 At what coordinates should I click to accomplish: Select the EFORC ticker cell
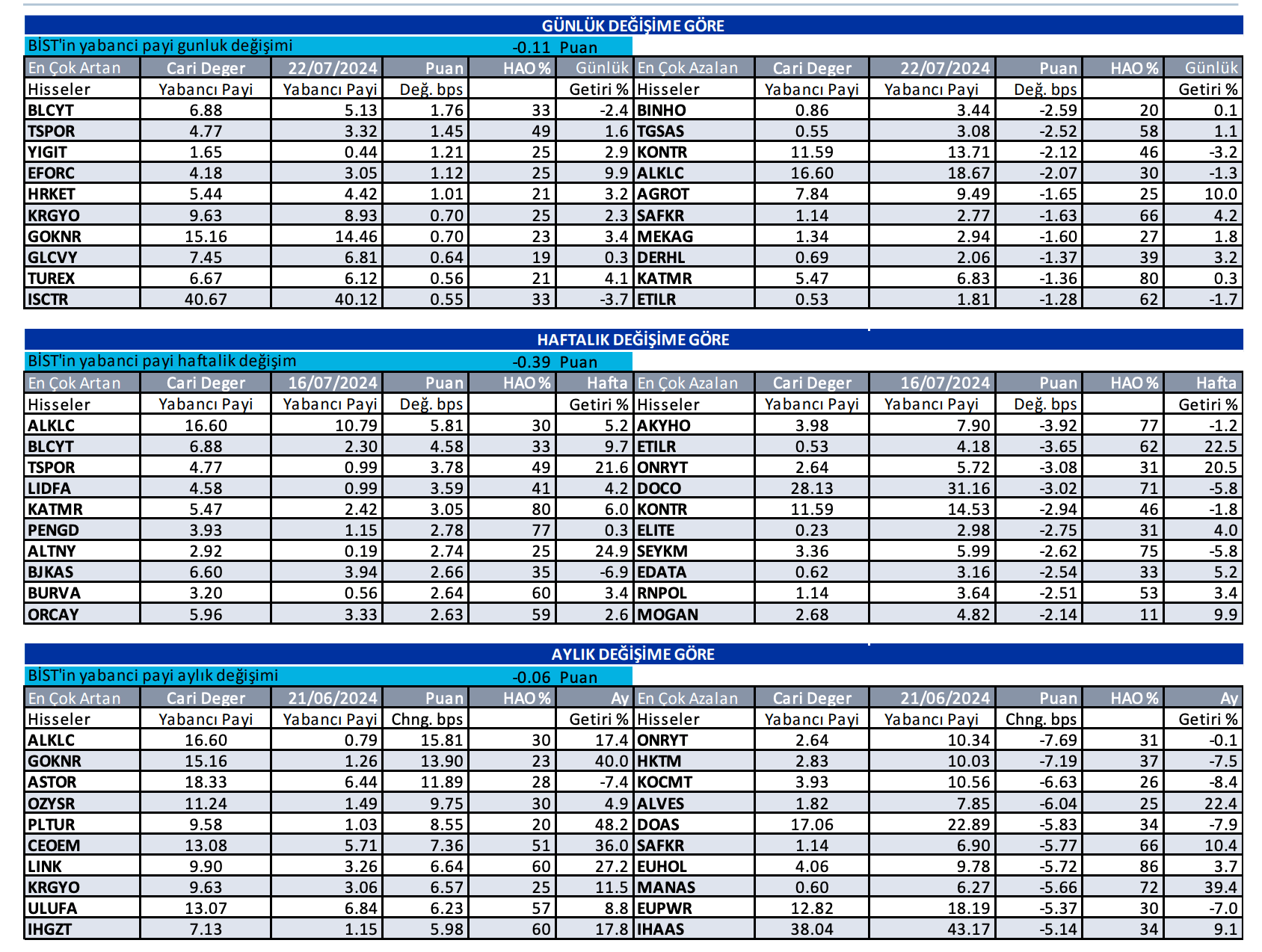[51, 173]
